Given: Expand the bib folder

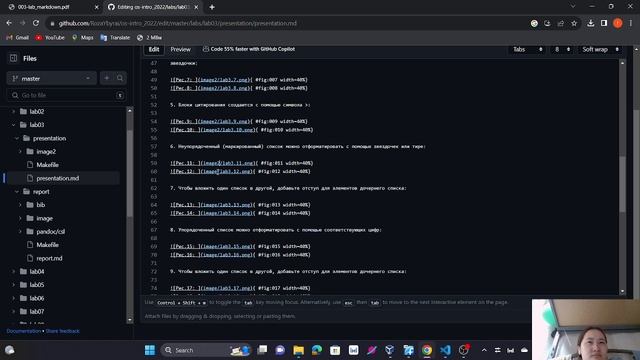Looking at the screenshot, I should tap(20, 205).
